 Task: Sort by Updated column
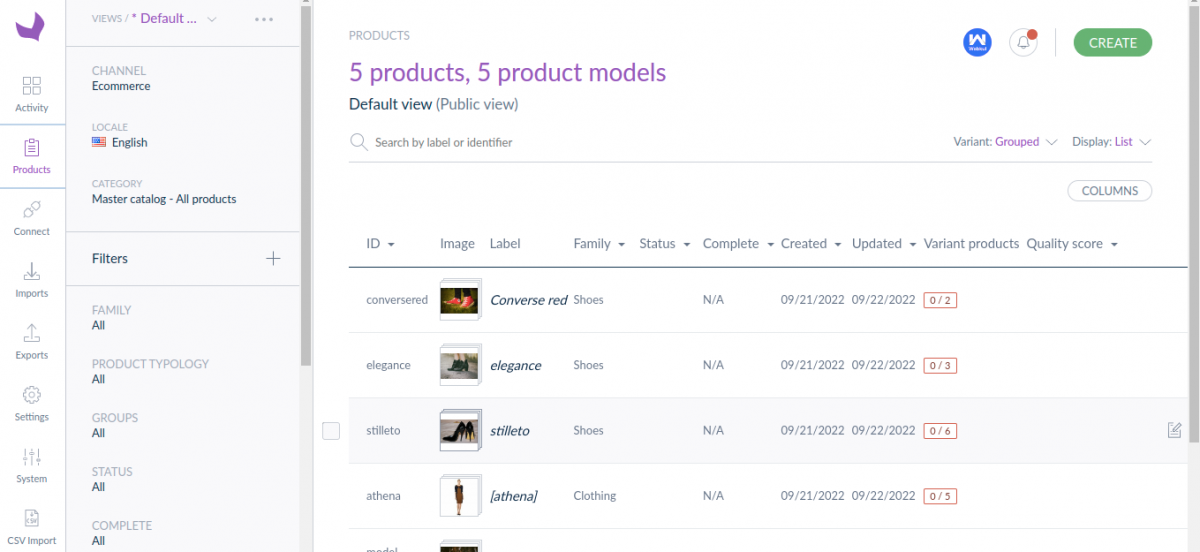pyautogui.click(x=884, y=244)
